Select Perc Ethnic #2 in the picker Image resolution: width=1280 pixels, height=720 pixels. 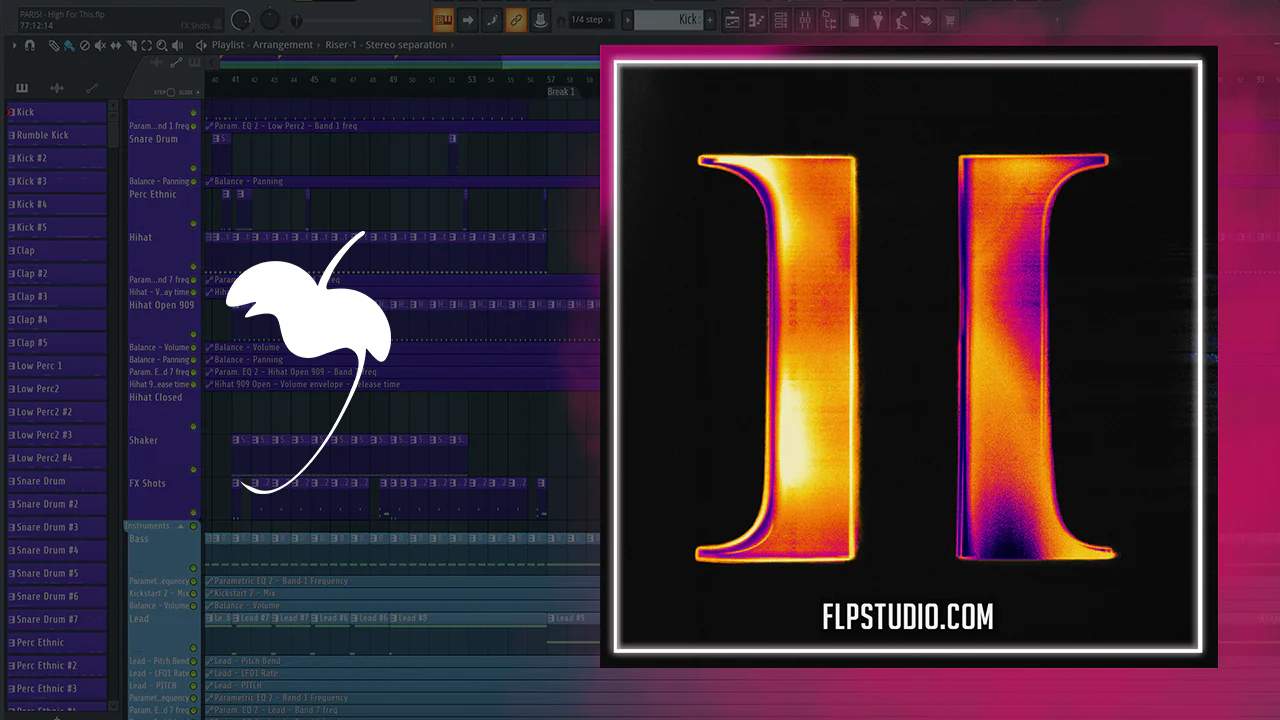click(57, 665)
